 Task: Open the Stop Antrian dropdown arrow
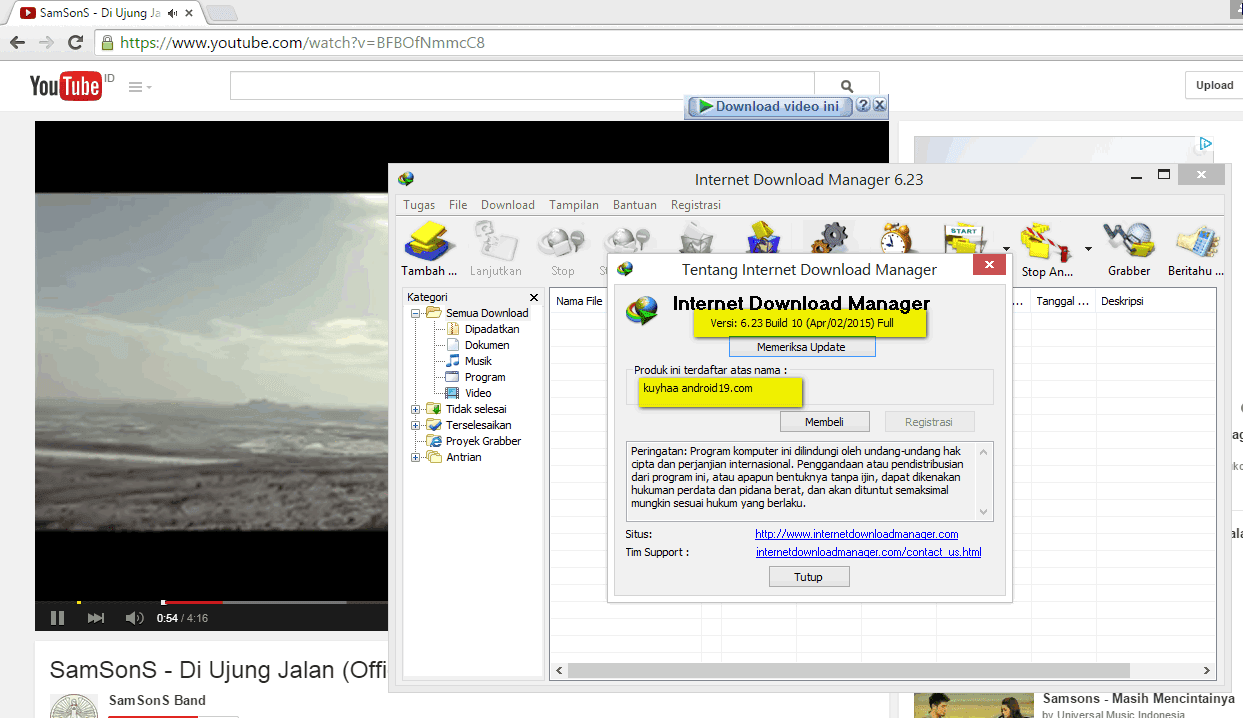pyautogui.click(x=1088, y=249)
